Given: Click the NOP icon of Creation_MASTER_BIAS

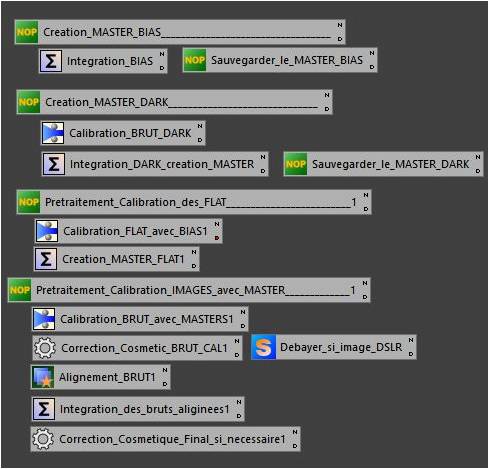Looking at the screenshot, I should pyautogui.click(x=27, y=32).
